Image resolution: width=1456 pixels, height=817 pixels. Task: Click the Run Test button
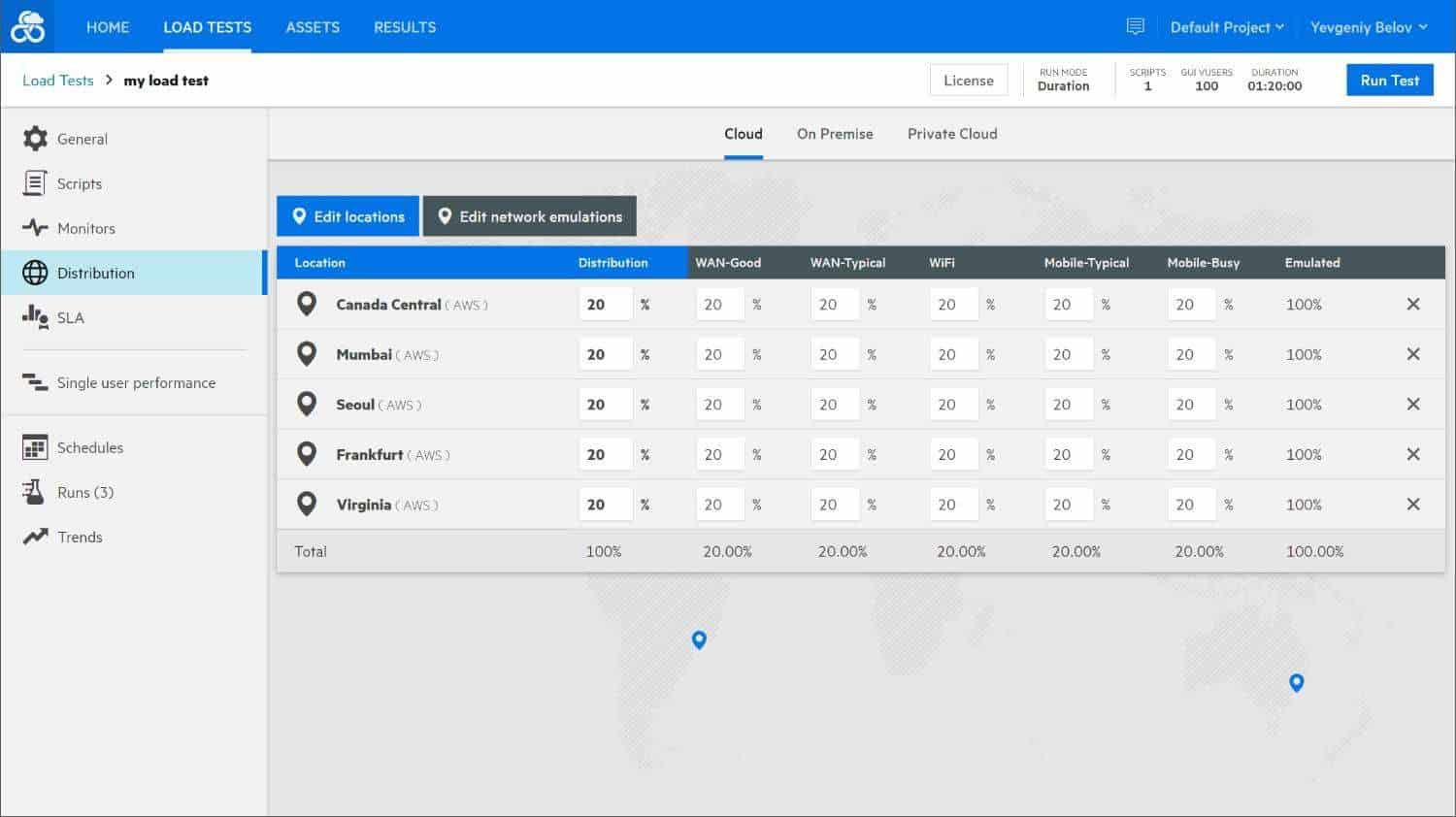(x=1390, y=81)
